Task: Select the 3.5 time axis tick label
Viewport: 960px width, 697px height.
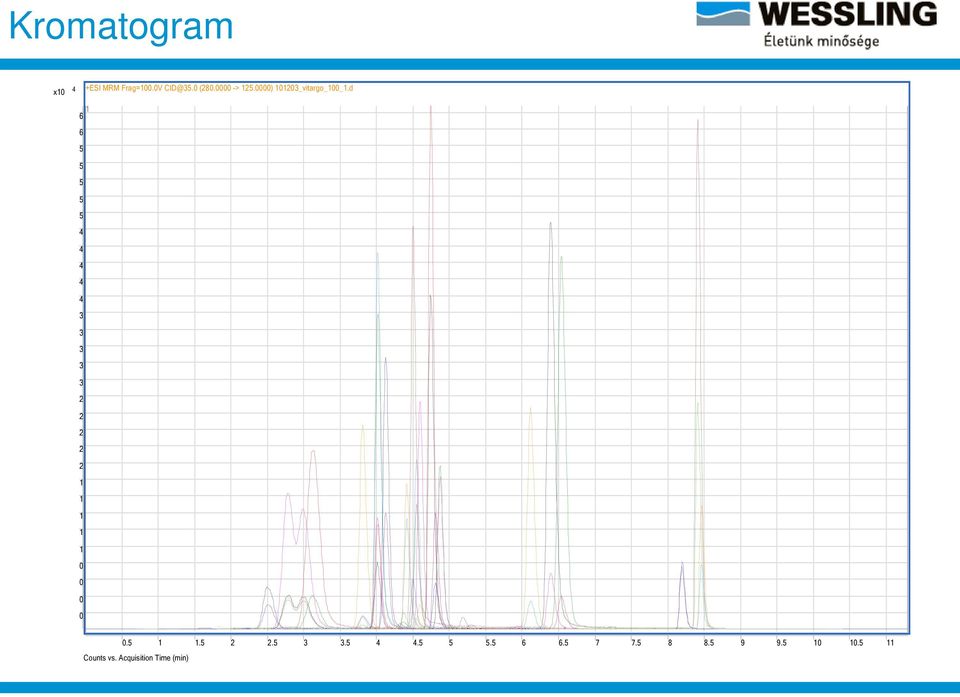Action: click(345, 643)
